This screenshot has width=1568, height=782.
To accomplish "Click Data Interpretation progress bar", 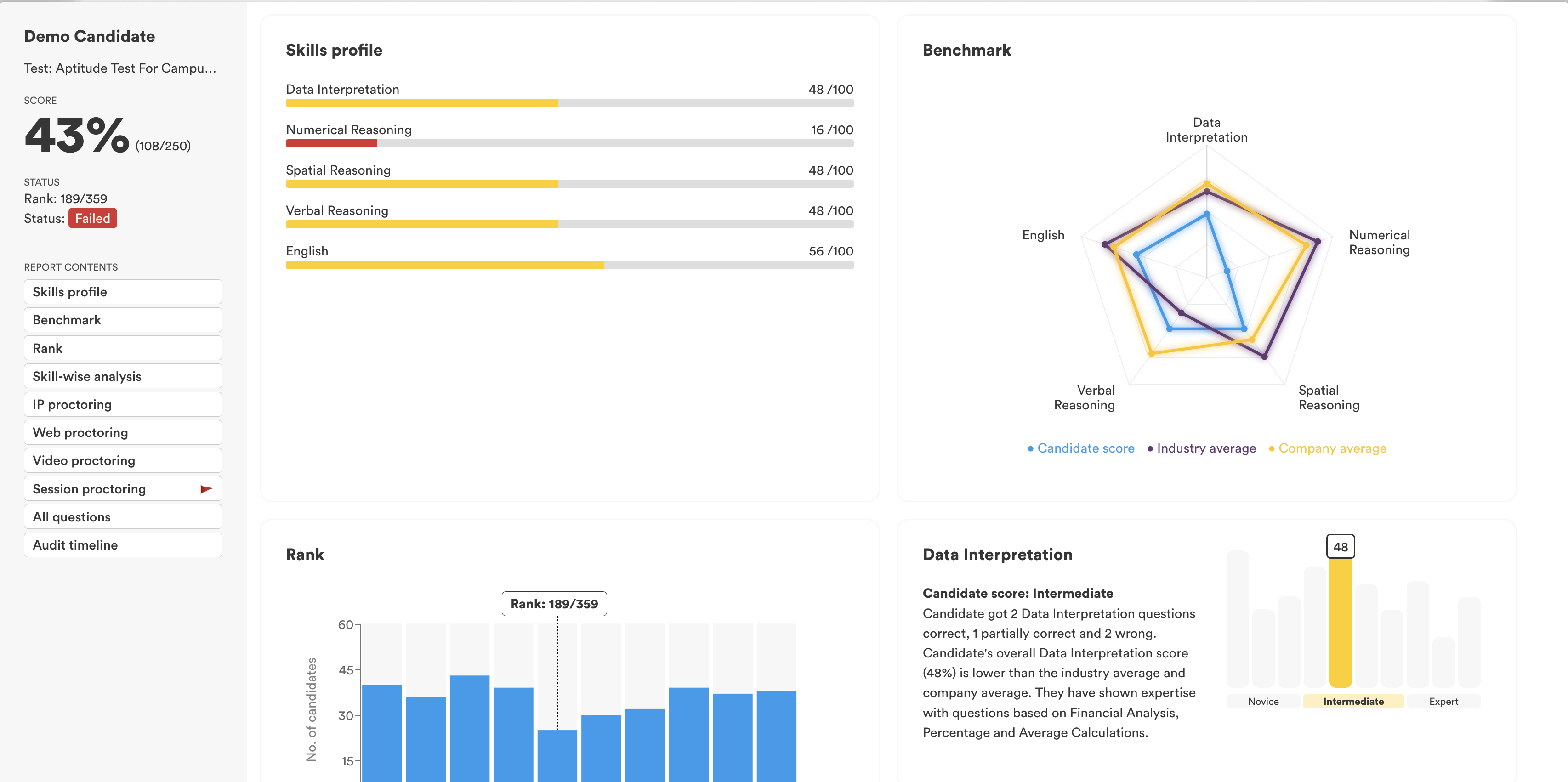I will coord(570,103).
